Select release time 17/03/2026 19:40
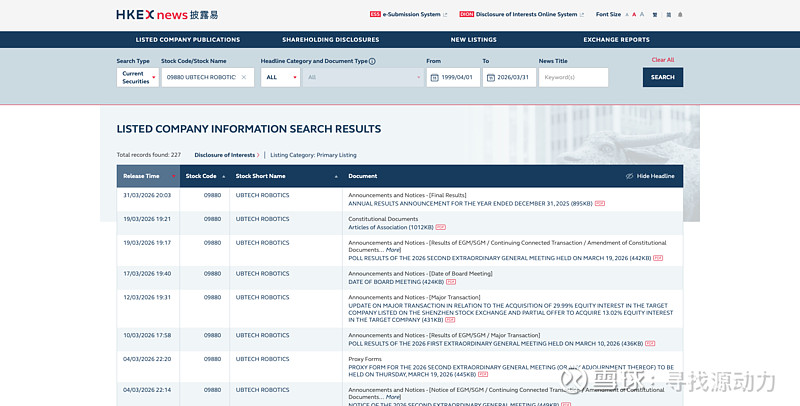 click(147, 274)
